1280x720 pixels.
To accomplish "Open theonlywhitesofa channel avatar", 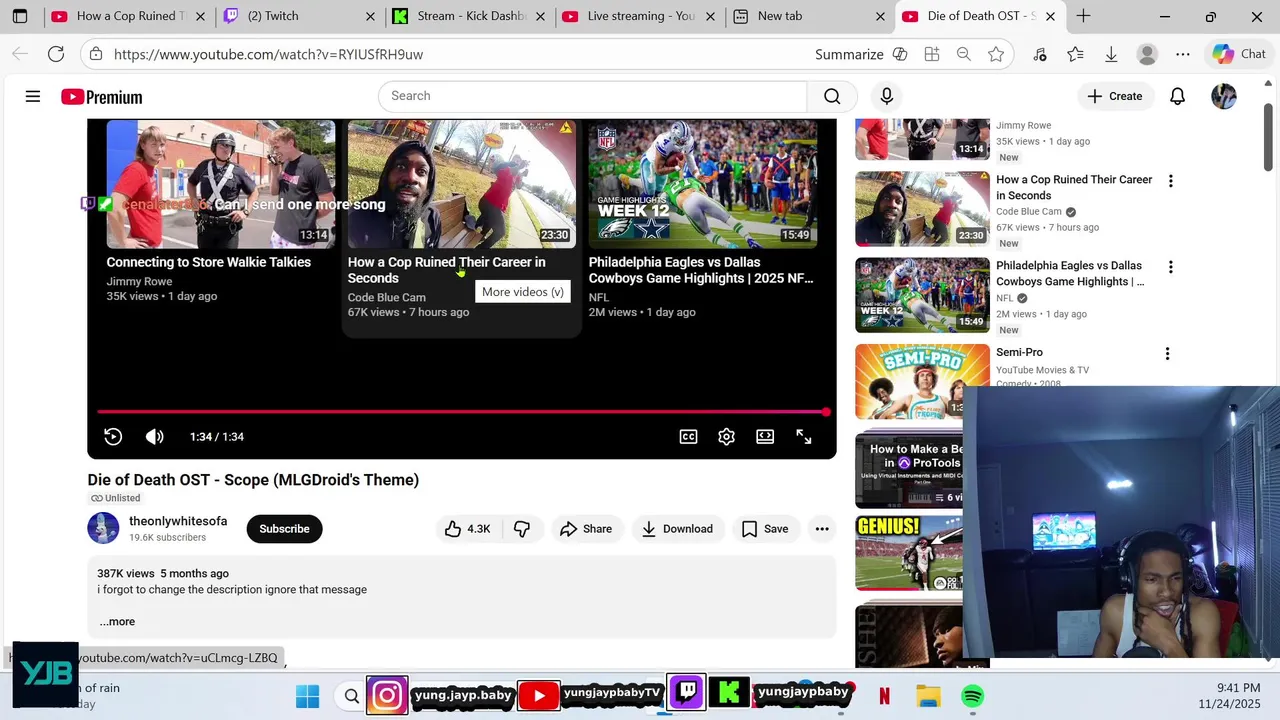I will (103, 528).
